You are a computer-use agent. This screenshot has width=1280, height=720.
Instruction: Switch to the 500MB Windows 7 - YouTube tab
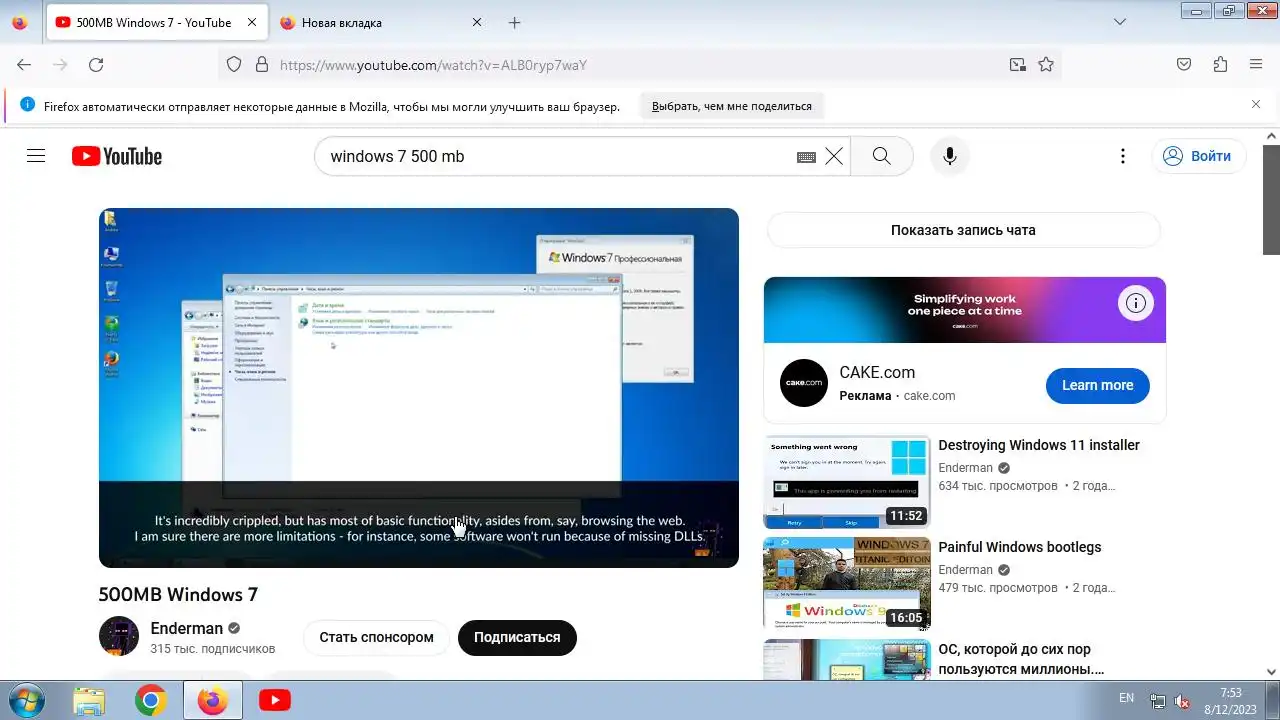[156, 22]
